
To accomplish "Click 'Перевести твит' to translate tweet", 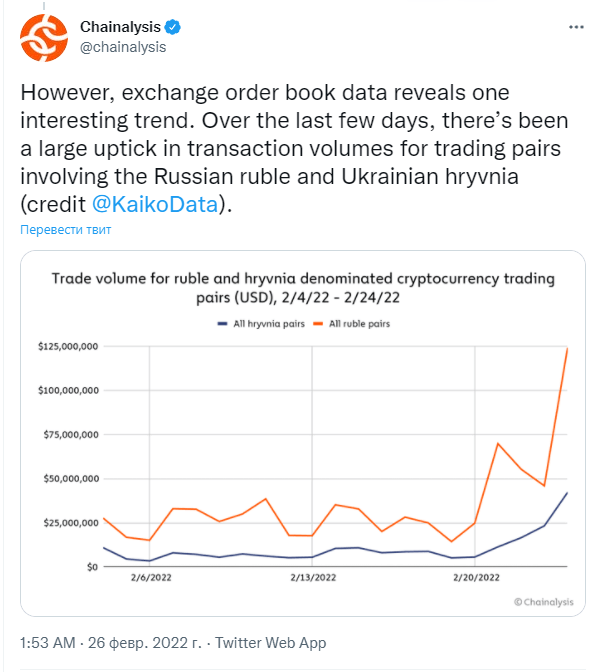I will [x=66, y=230].
